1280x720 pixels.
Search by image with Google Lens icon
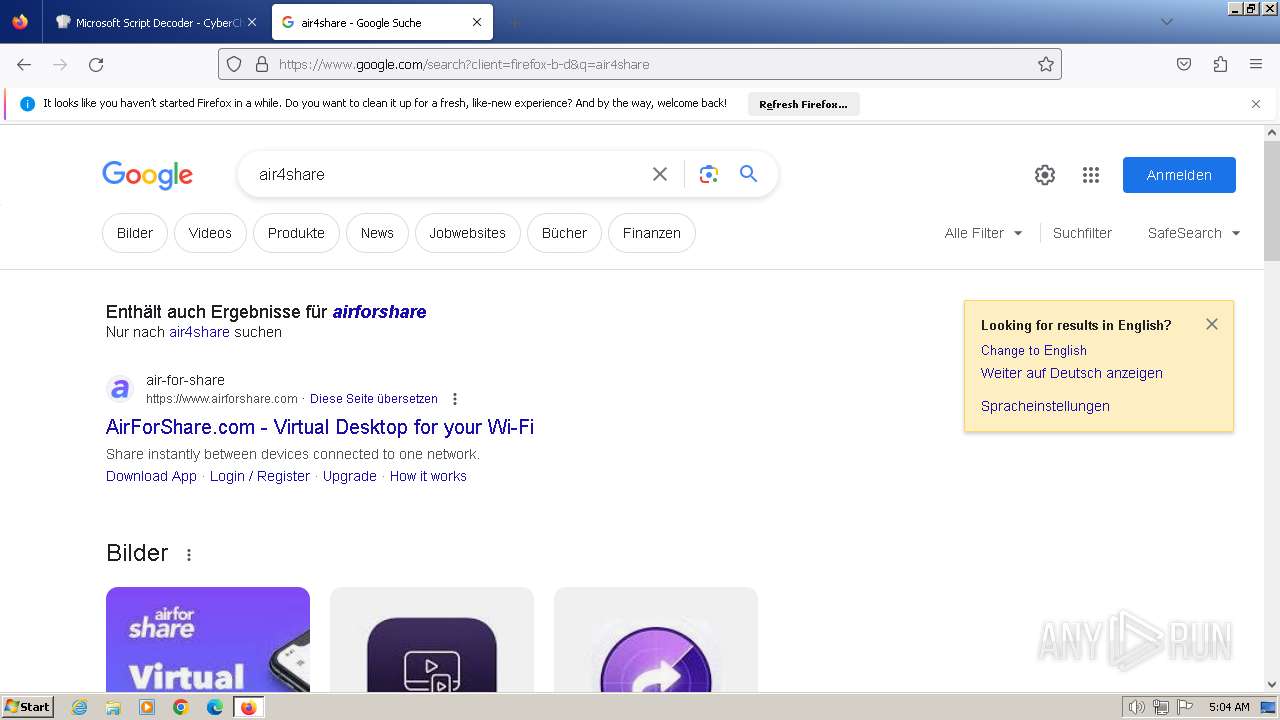click(709, 174)
